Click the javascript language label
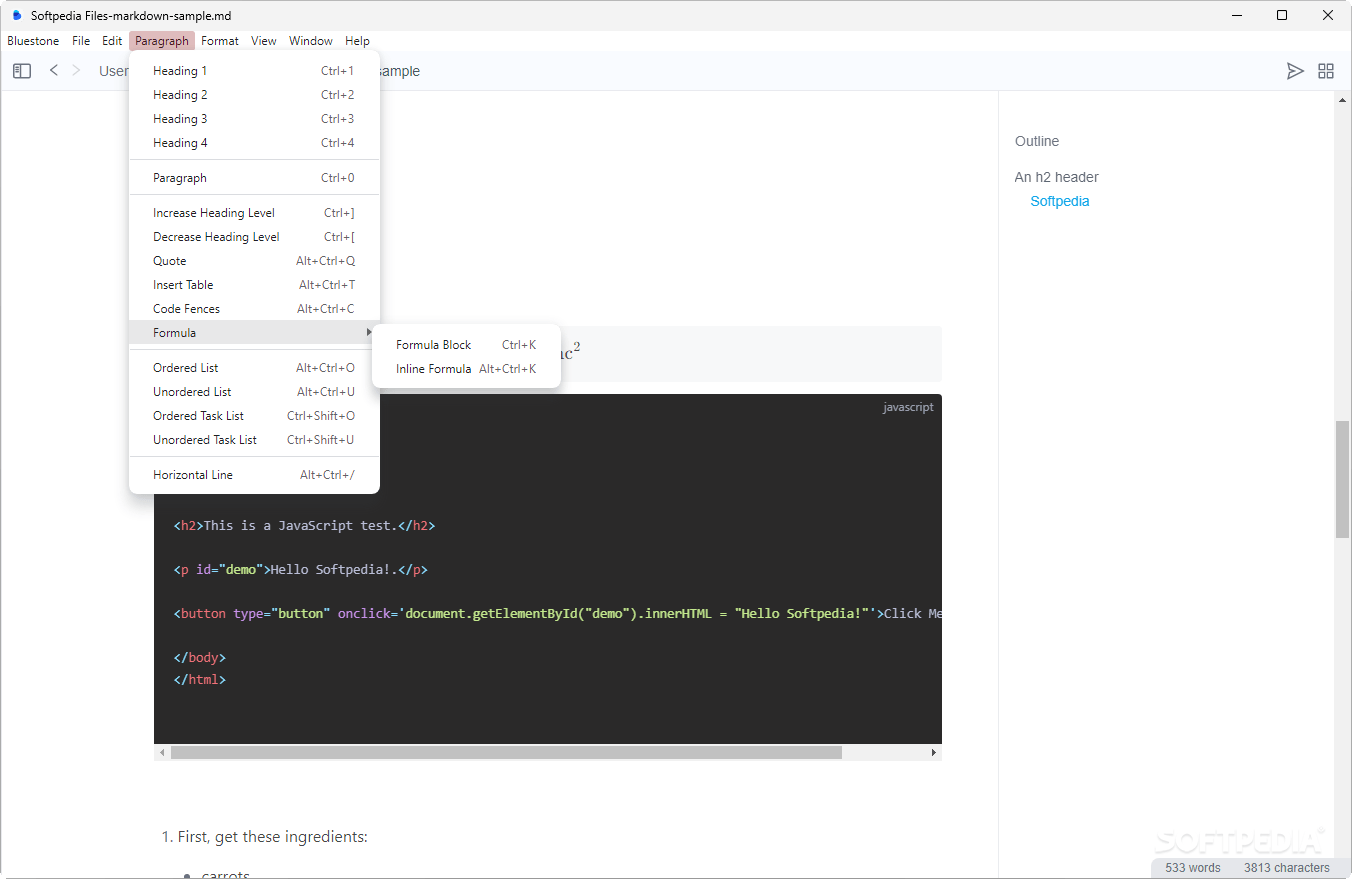The image size is (1352, 879). point(908,407)
